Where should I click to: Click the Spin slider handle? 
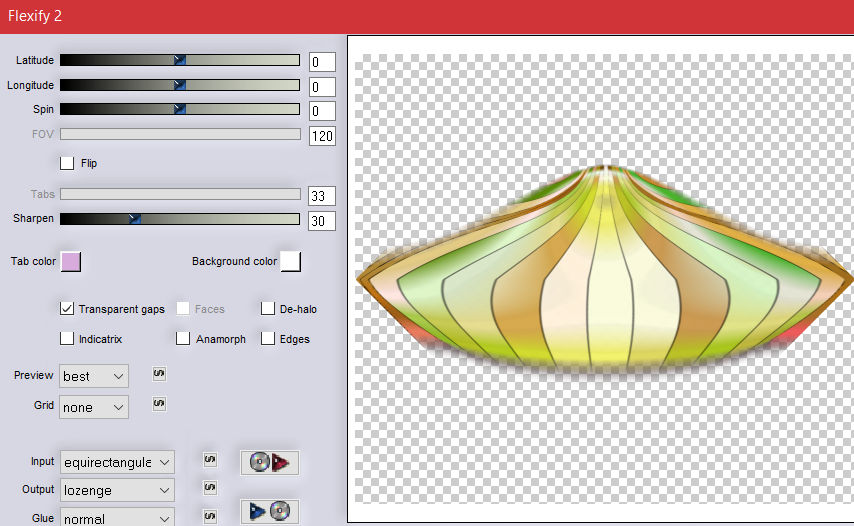click(x=180, y=109)
